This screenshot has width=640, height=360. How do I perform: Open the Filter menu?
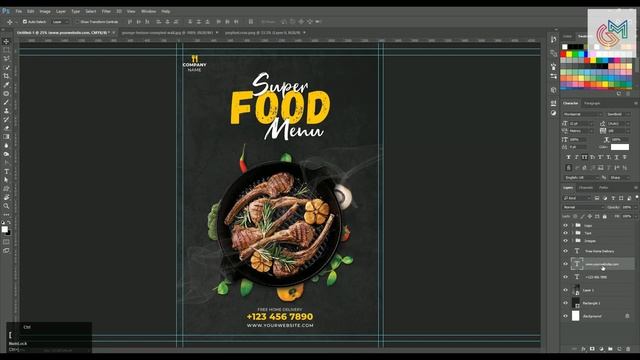(106, 11)
